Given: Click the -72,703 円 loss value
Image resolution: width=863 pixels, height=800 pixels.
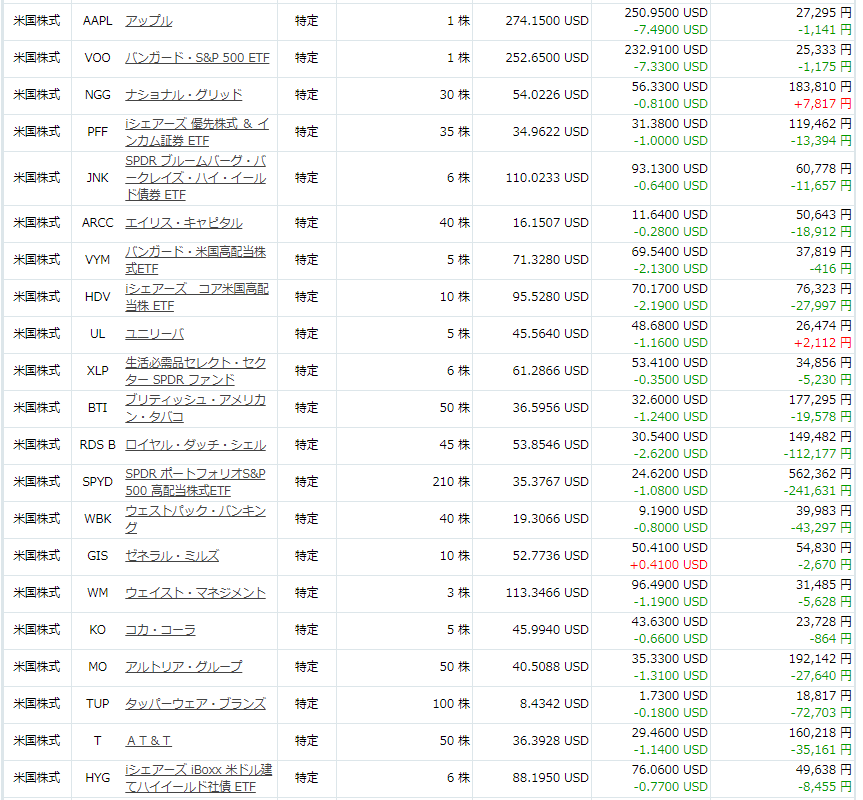Looking at the screenshot, I should point(821,713).
